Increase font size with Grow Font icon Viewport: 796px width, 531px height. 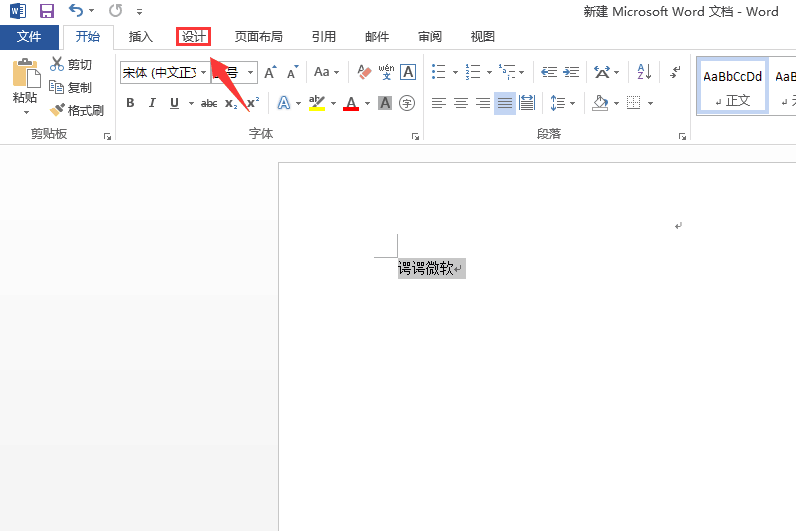pyautogui.click(x=270, y=72)
